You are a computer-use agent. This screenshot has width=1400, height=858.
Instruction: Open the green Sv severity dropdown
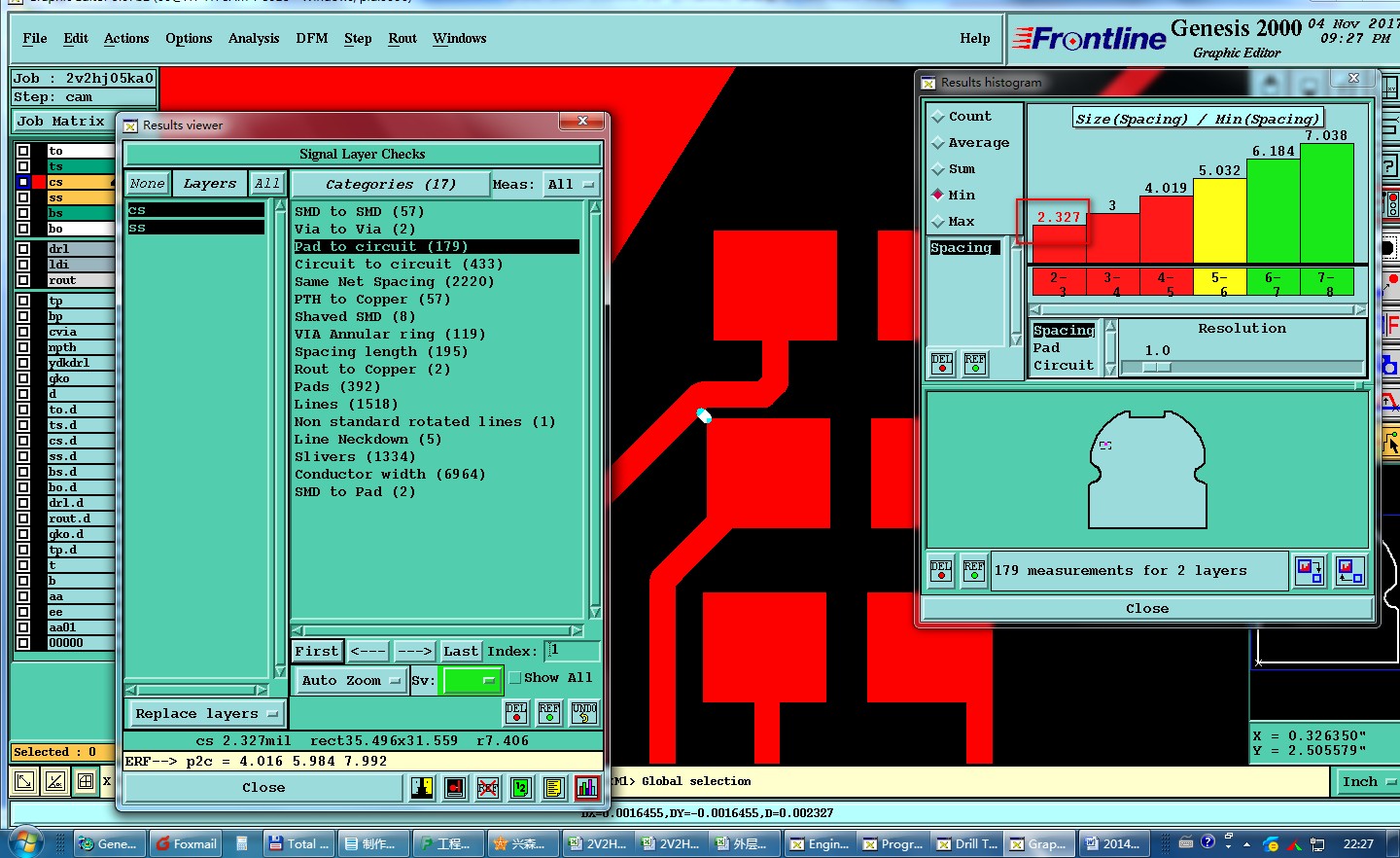472,680
